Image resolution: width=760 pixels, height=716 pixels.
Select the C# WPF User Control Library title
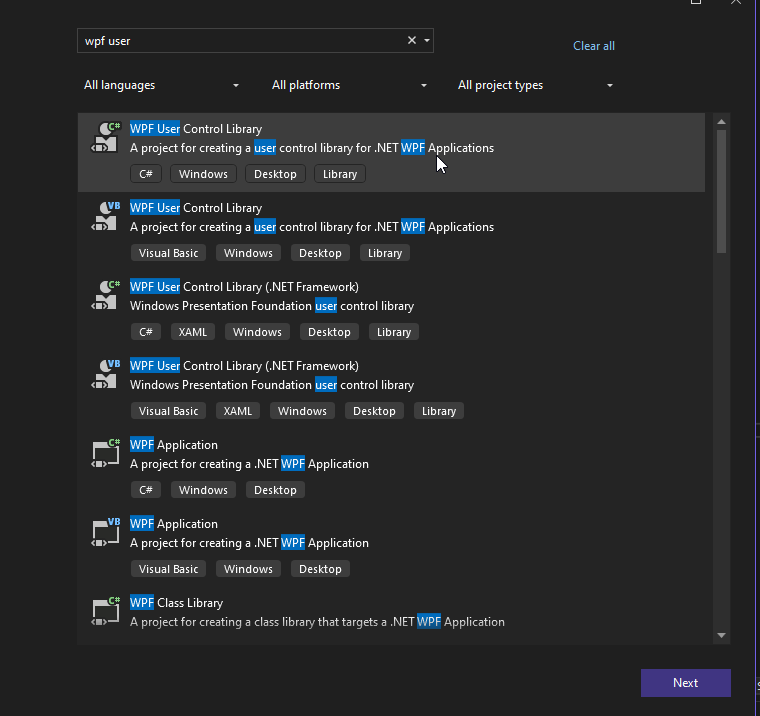pos(196,129)
